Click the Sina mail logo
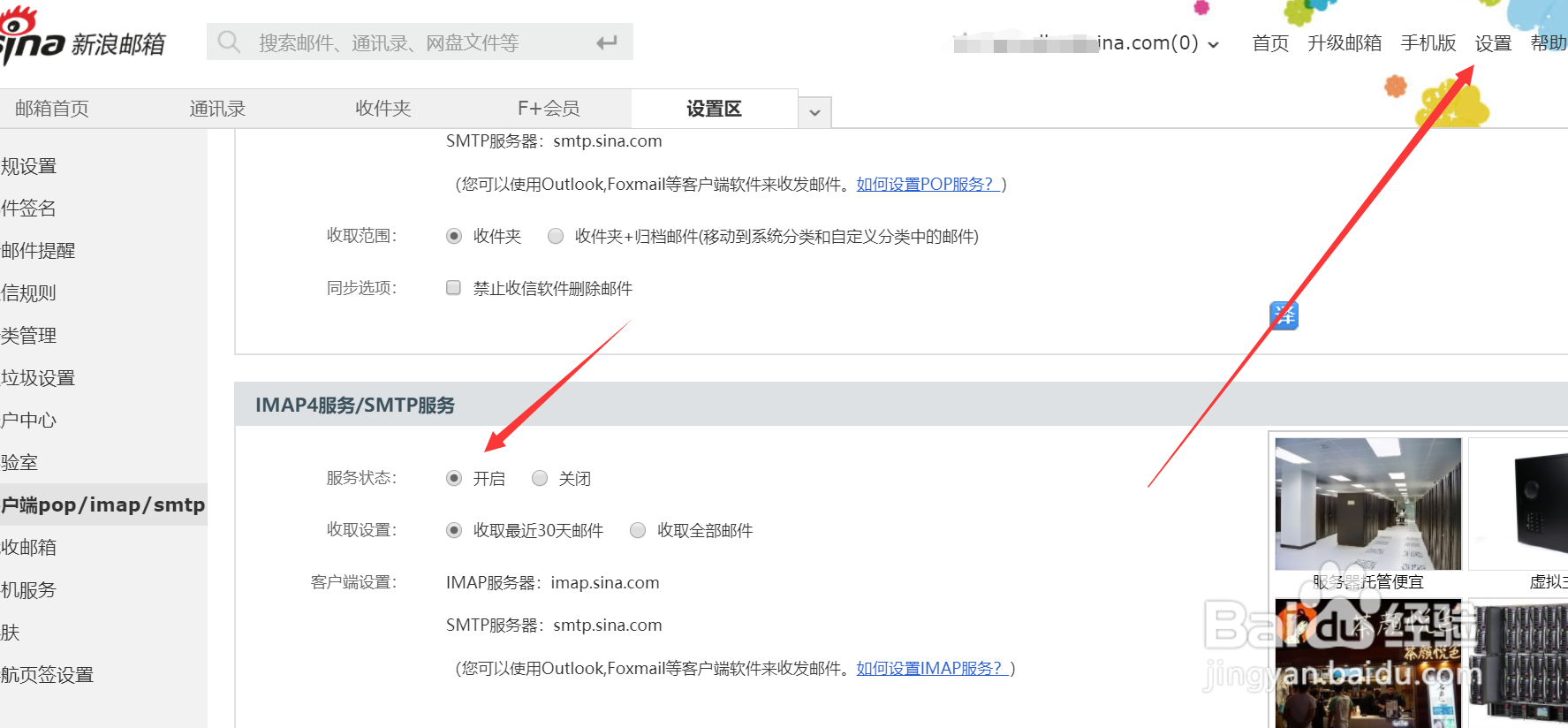The image size is (1568, 728). tap(82, 38)
